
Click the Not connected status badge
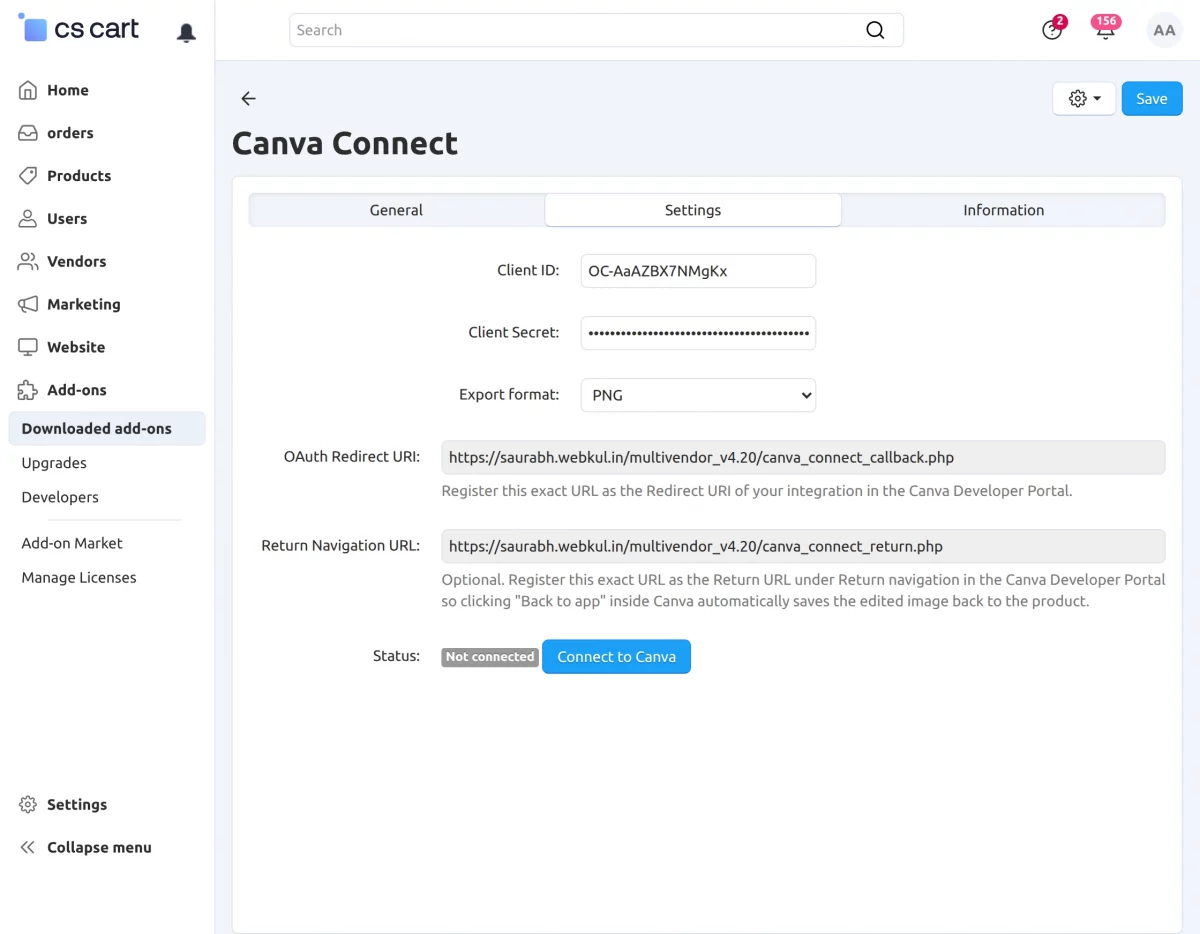click(490, 657)
